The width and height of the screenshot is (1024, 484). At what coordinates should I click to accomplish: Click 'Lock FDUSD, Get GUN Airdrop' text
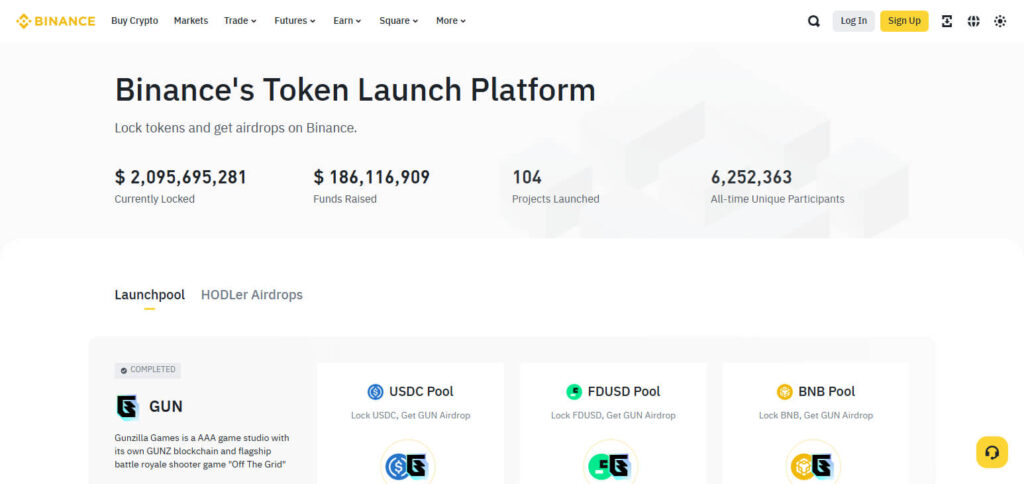613,415
